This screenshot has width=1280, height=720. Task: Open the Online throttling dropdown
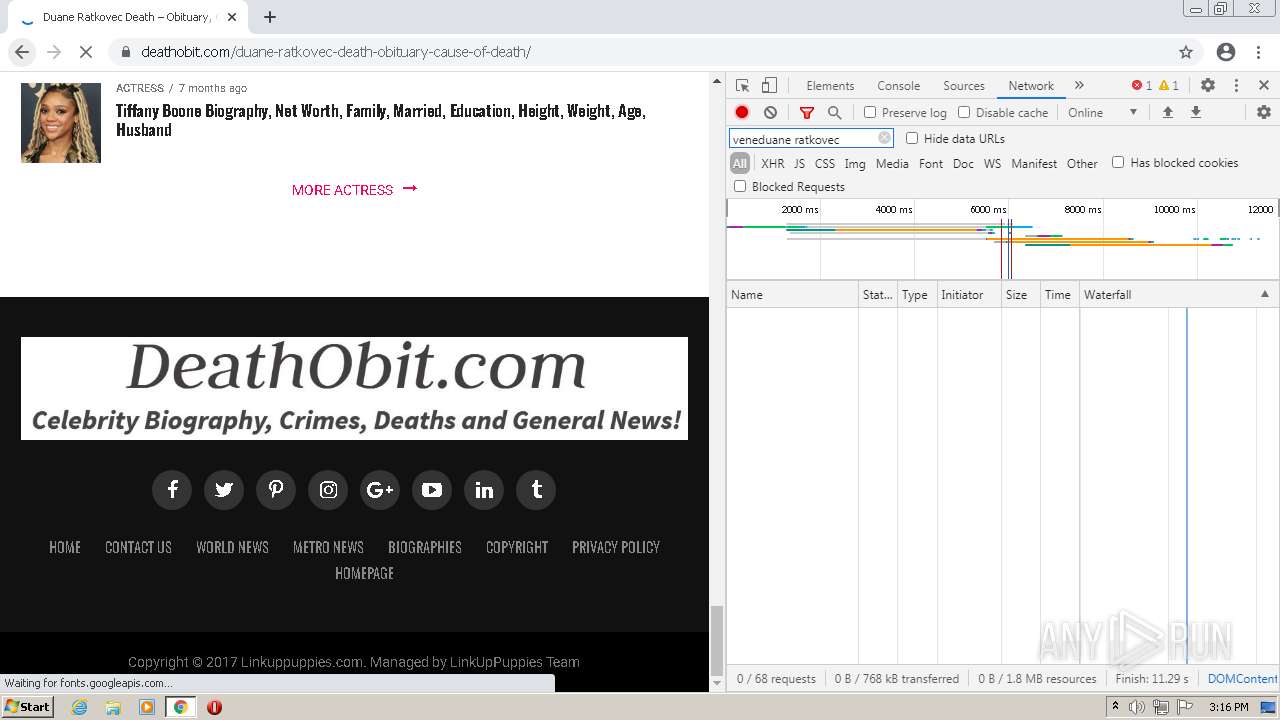tap(1103, 113)
